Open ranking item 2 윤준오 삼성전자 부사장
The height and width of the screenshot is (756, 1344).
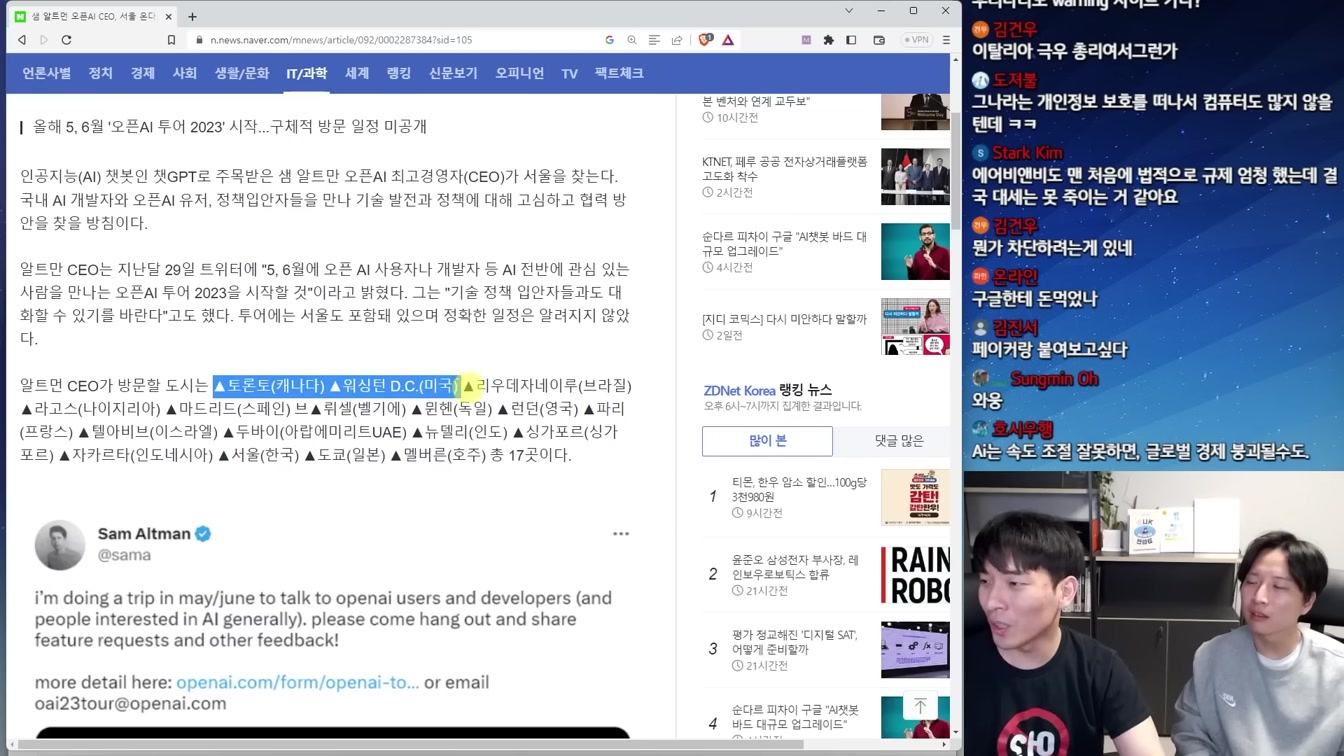pos(795,567)
